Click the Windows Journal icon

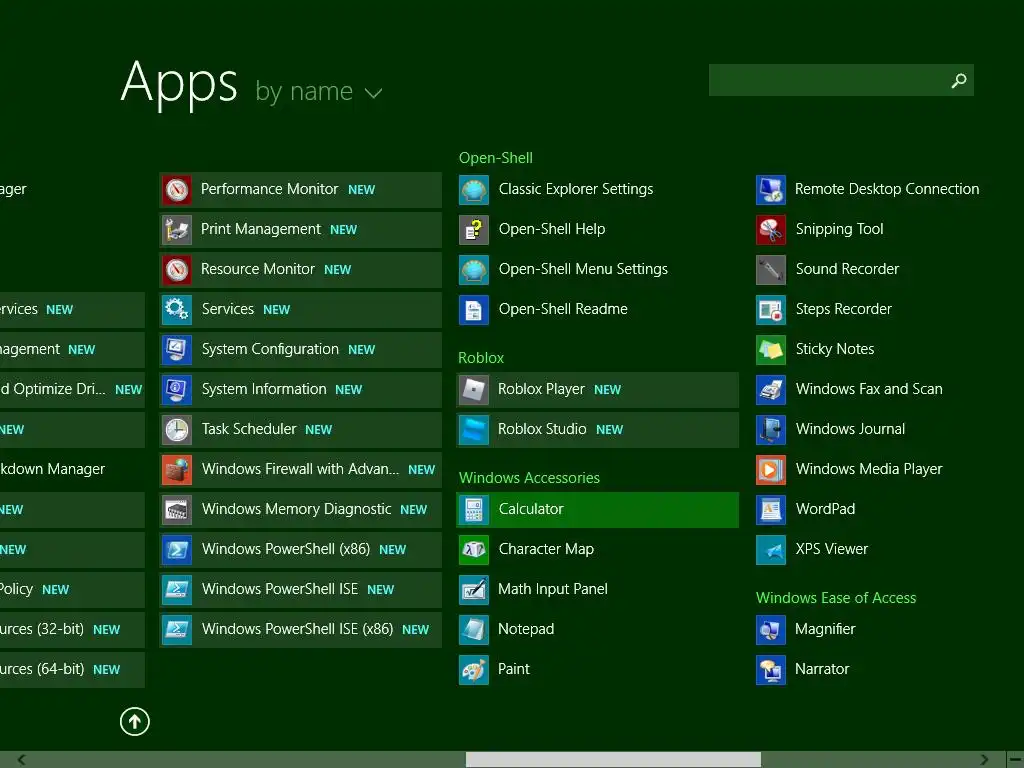tap(771, 430)
